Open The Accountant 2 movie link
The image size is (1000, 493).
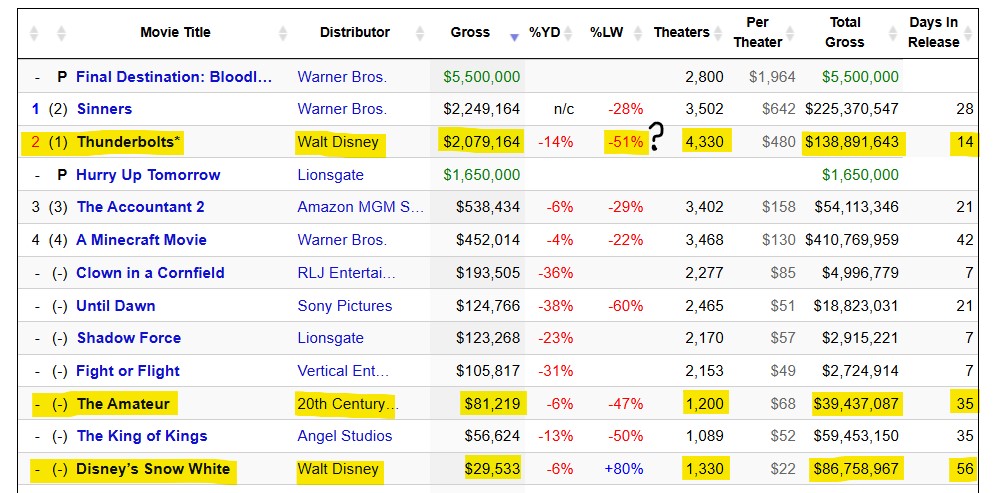pos(140,207)
